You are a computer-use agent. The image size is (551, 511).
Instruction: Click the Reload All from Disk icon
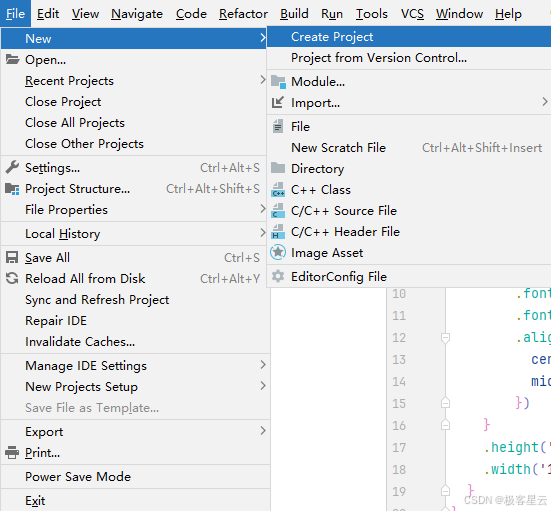point(12,278)
